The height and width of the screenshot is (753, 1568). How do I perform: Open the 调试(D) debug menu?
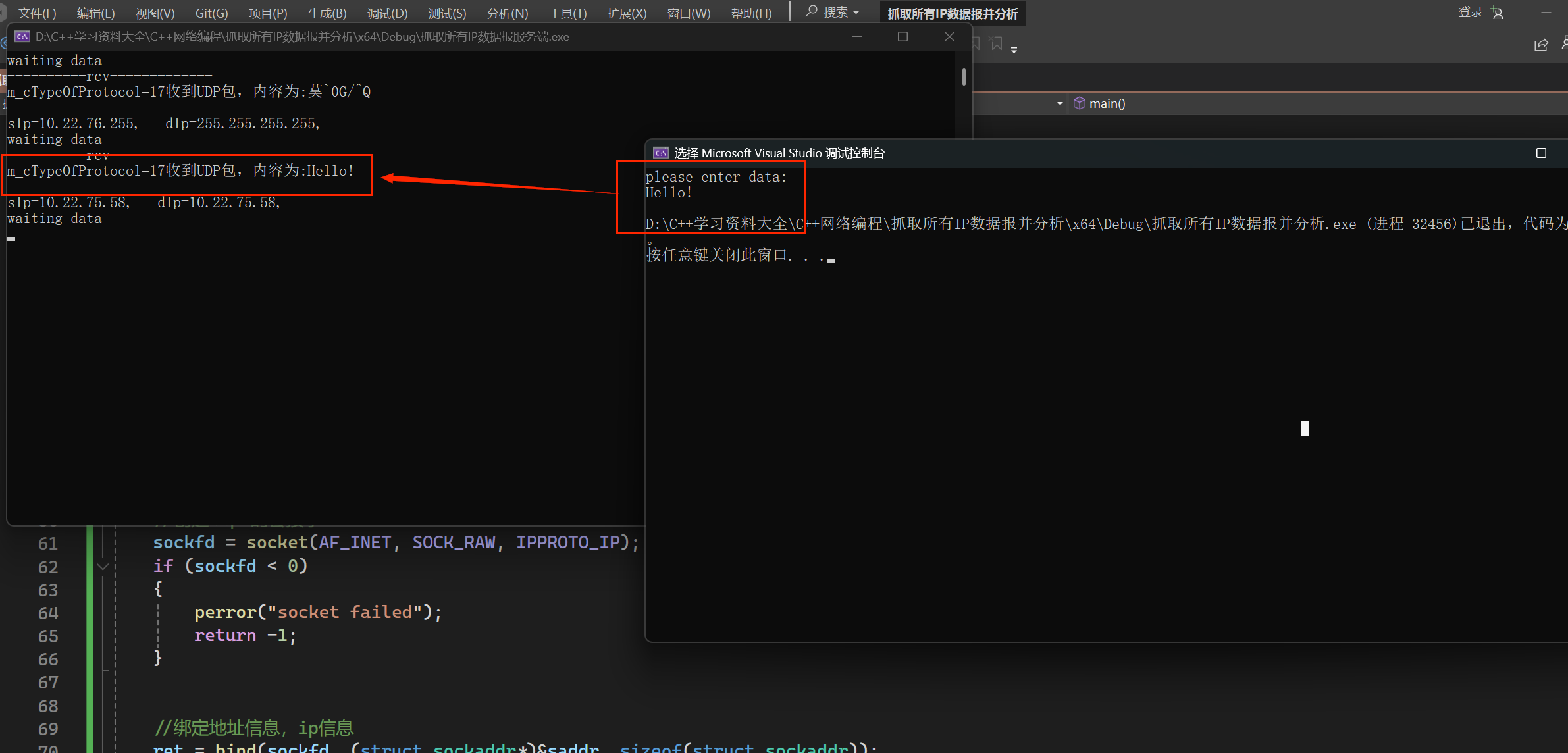[x=387, y=13]
